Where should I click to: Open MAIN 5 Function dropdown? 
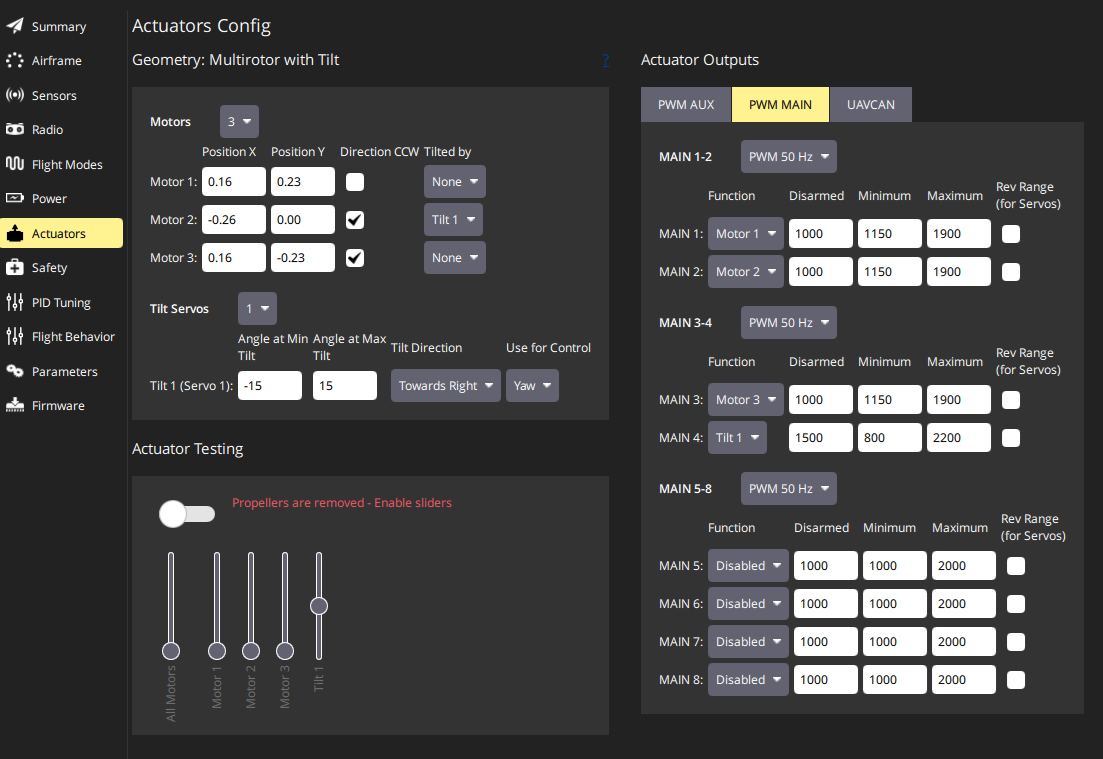(748, 566)
